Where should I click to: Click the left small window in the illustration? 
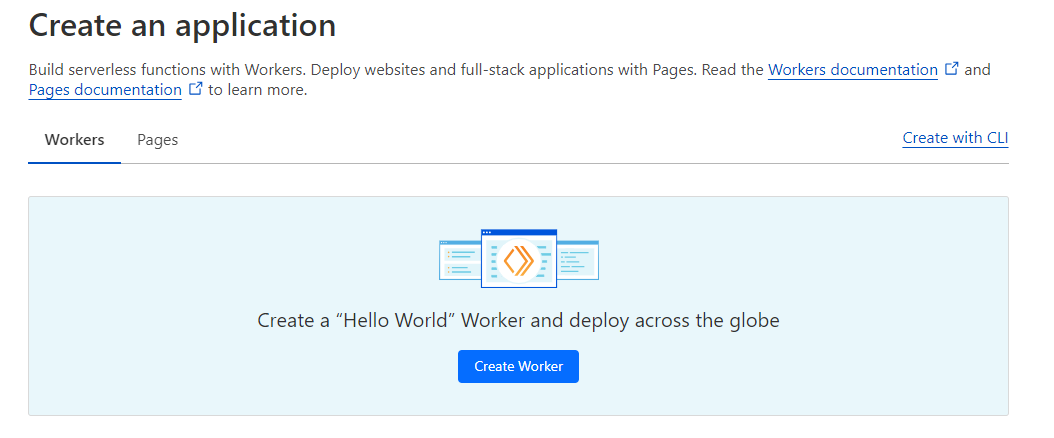click(459, 260)
